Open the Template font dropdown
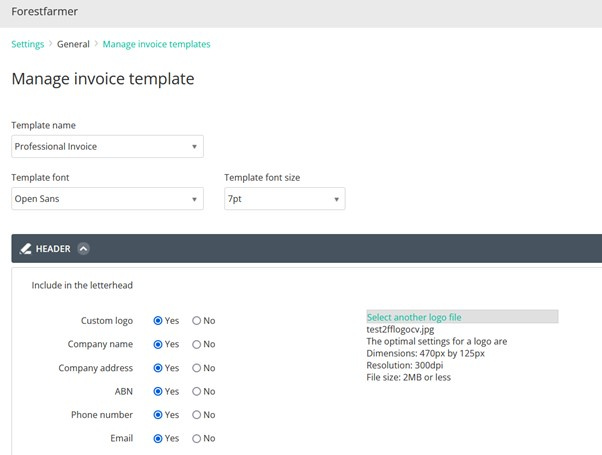The height and width of the screenshot is (455, 602). point(108,199)
